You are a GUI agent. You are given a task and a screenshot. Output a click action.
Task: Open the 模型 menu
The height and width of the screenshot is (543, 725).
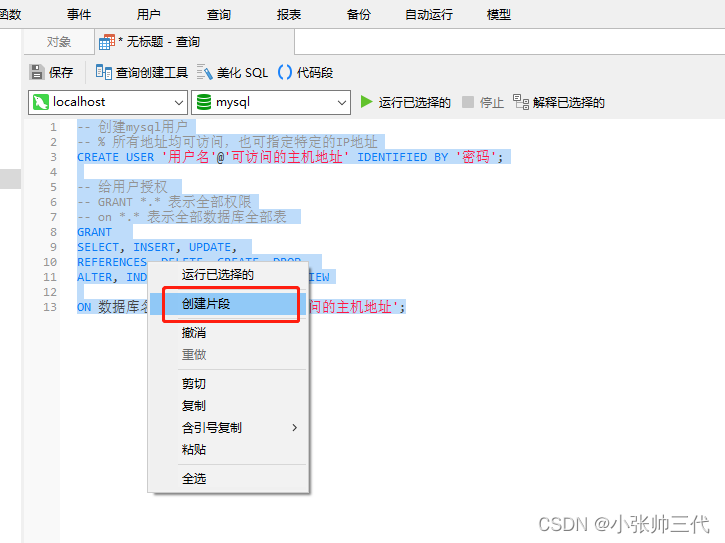[x=499, y=15]
